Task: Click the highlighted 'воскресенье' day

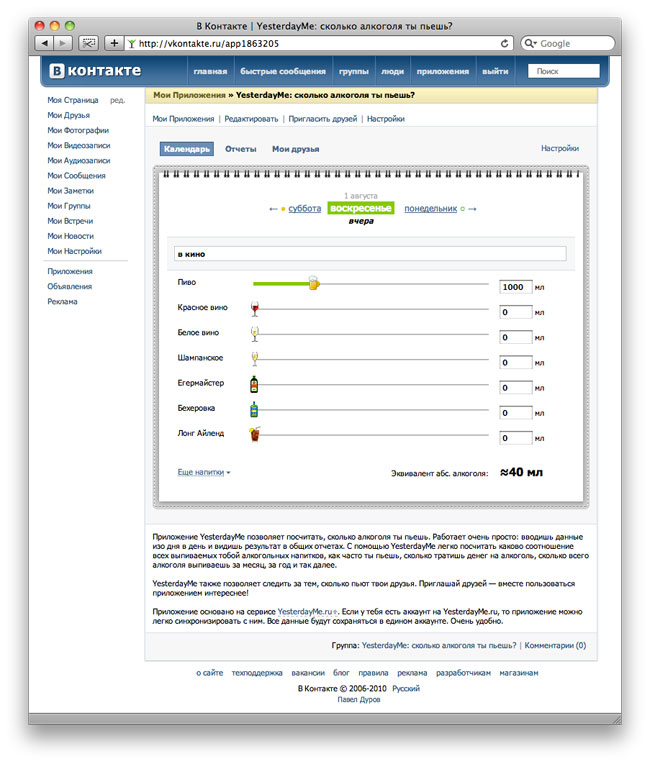Action: pos(361,208)
